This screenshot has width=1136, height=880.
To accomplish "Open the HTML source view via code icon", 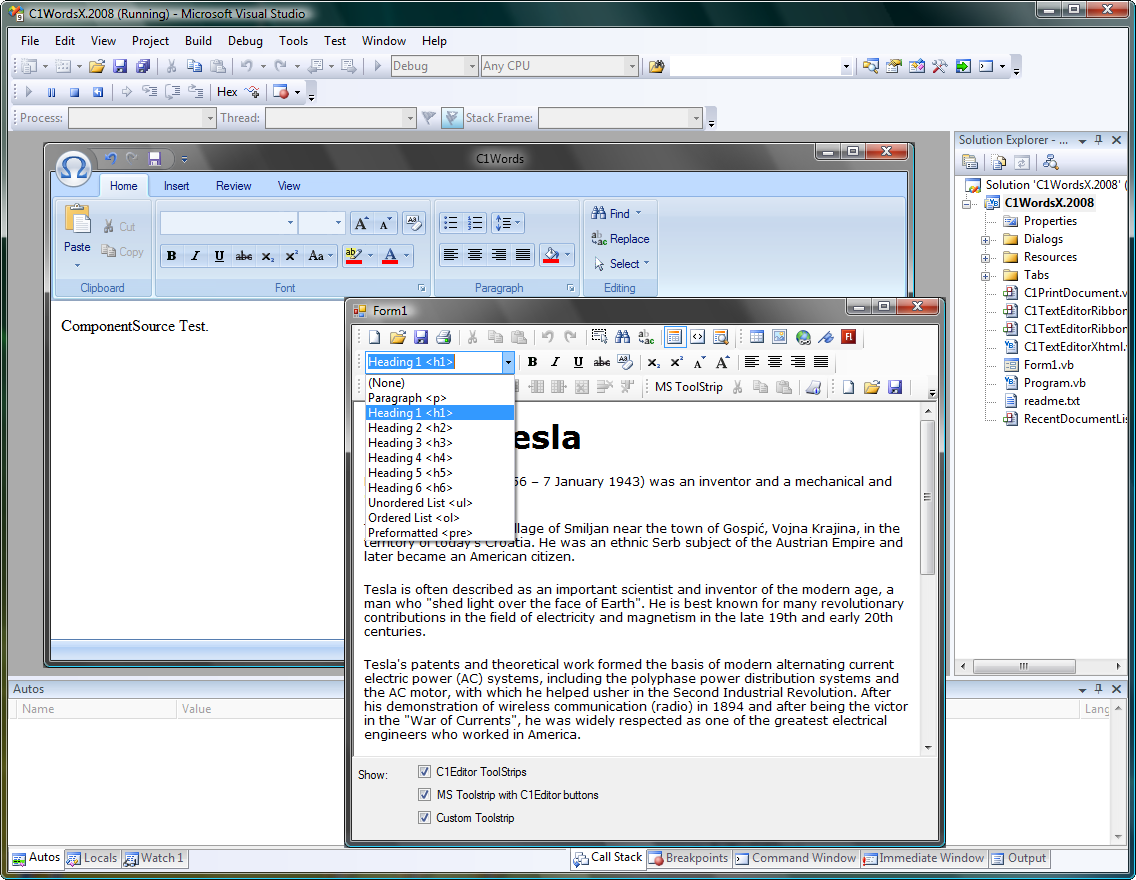I will (698, 337).
